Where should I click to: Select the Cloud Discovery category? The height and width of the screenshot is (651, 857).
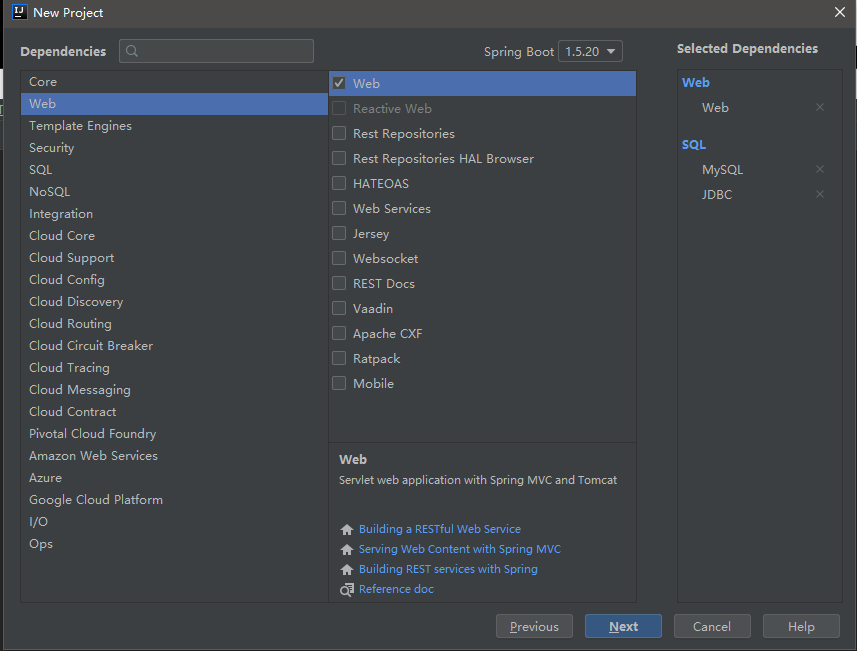pos(174,302)
